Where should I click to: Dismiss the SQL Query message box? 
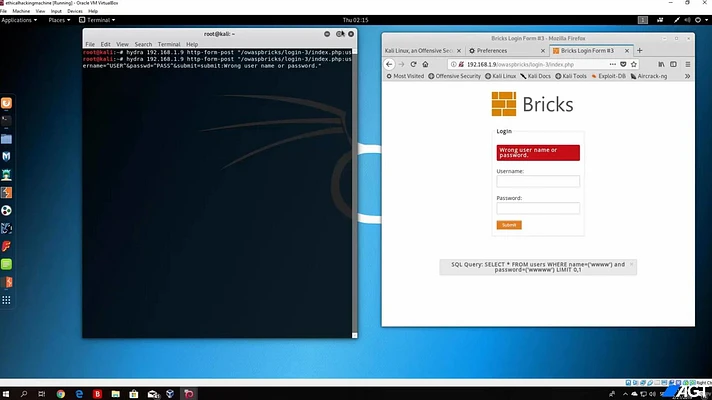[x=631, y=264]
